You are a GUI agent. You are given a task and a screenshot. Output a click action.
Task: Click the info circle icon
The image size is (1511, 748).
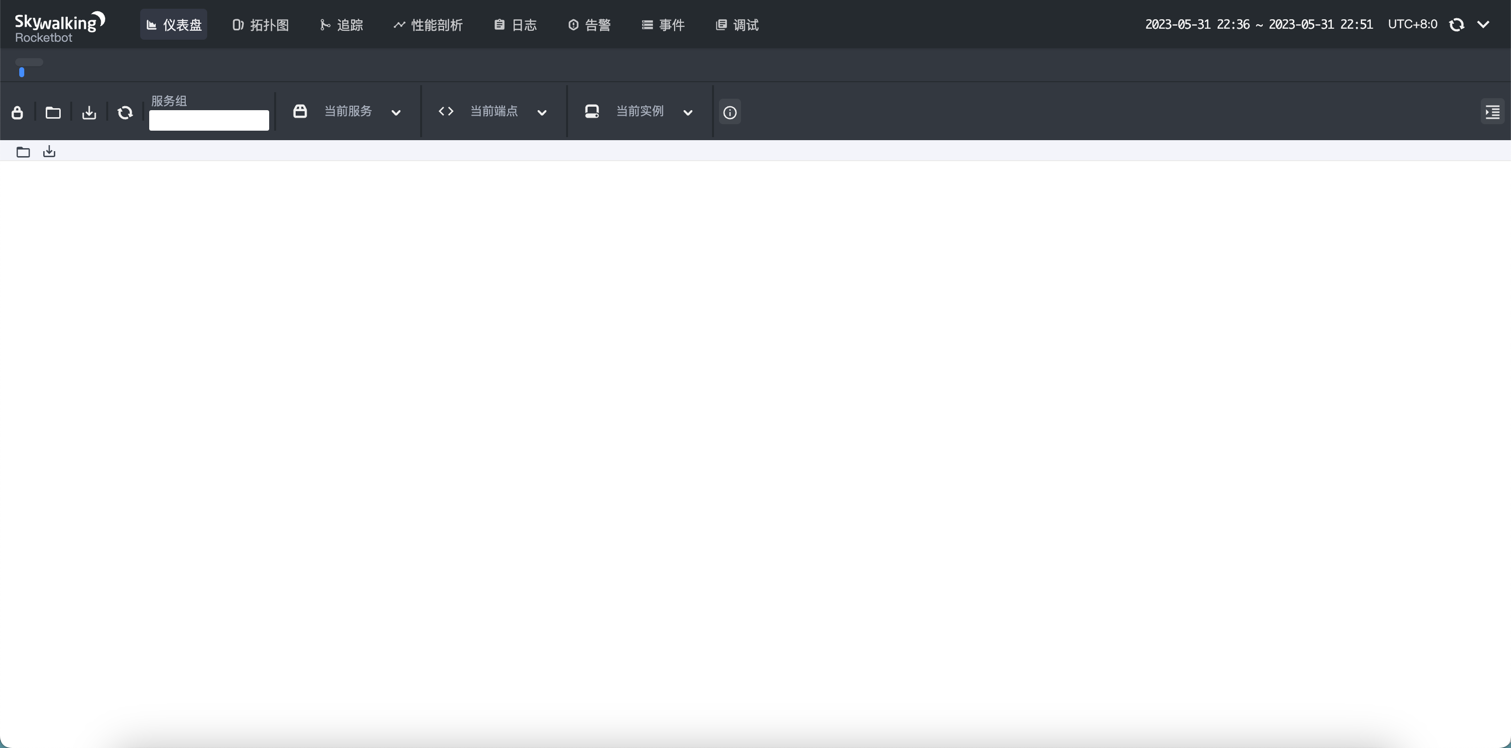point(730,112)
